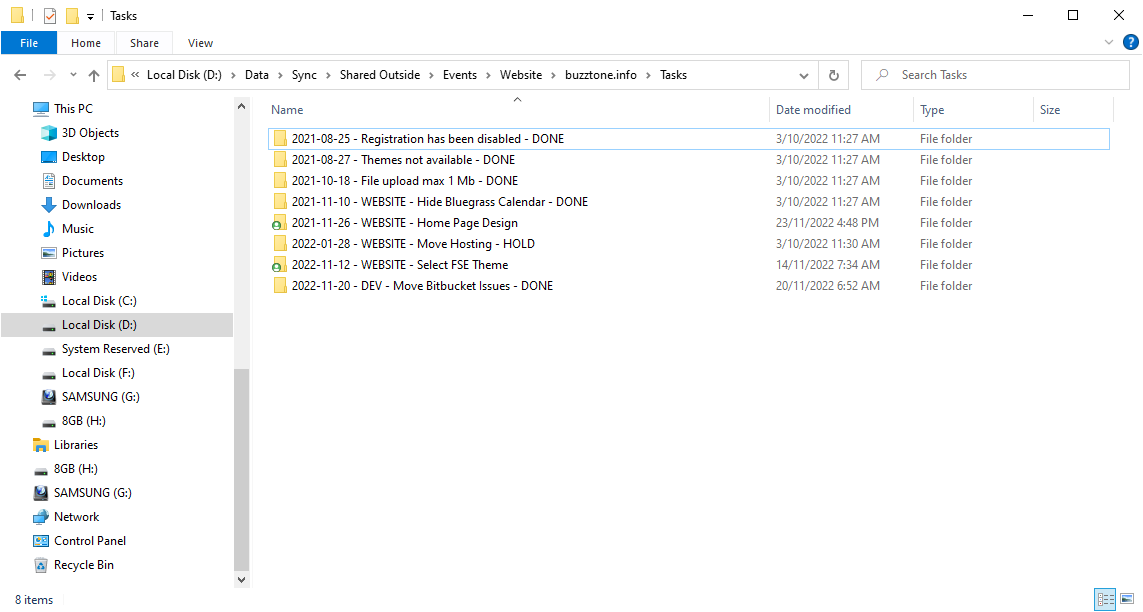Sort by the Date modified column header

click(813, 110)
